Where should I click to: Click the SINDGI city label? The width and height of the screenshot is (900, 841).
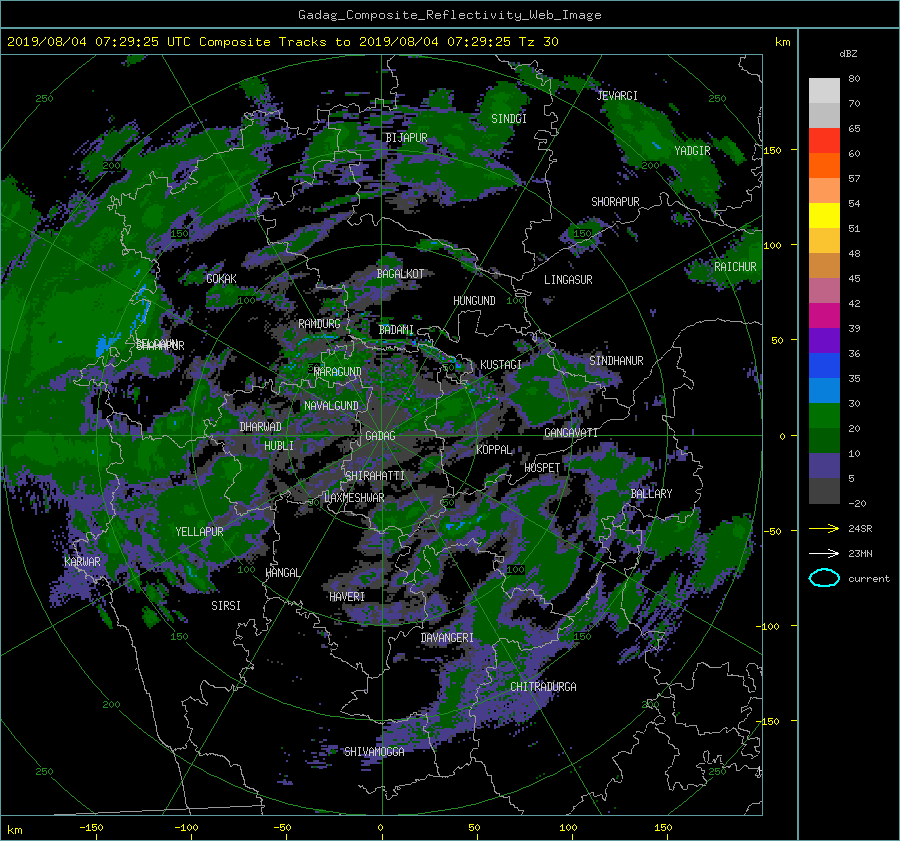coord(509,119)
